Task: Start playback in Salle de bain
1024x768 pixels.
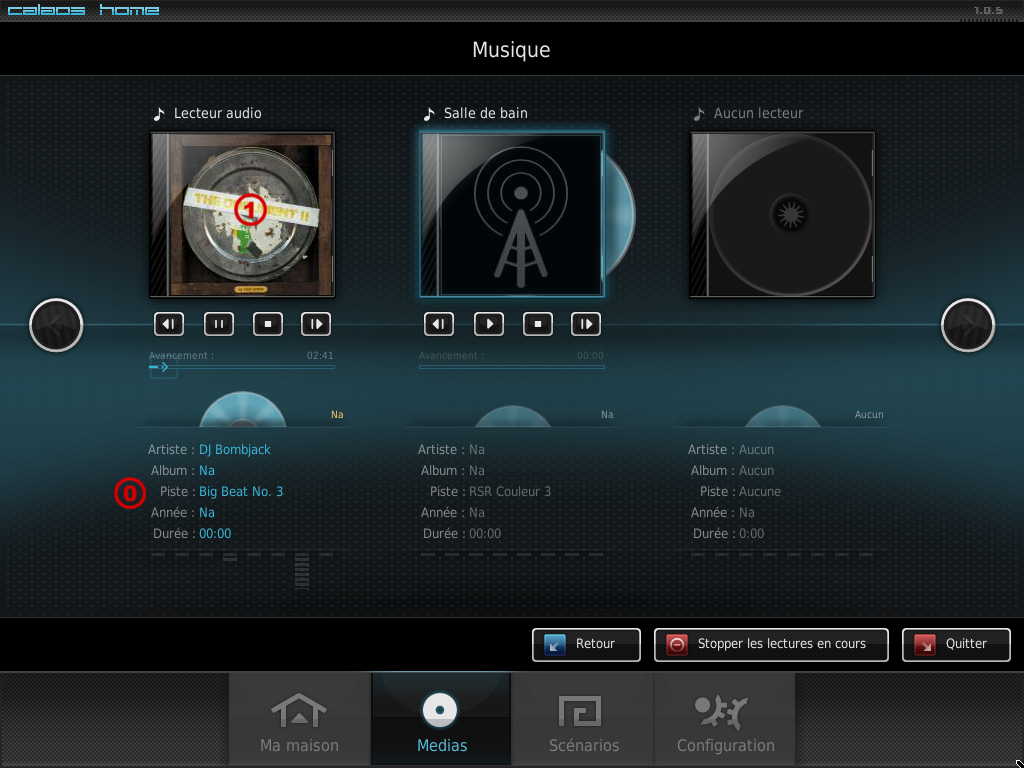Action: [488, 324]
